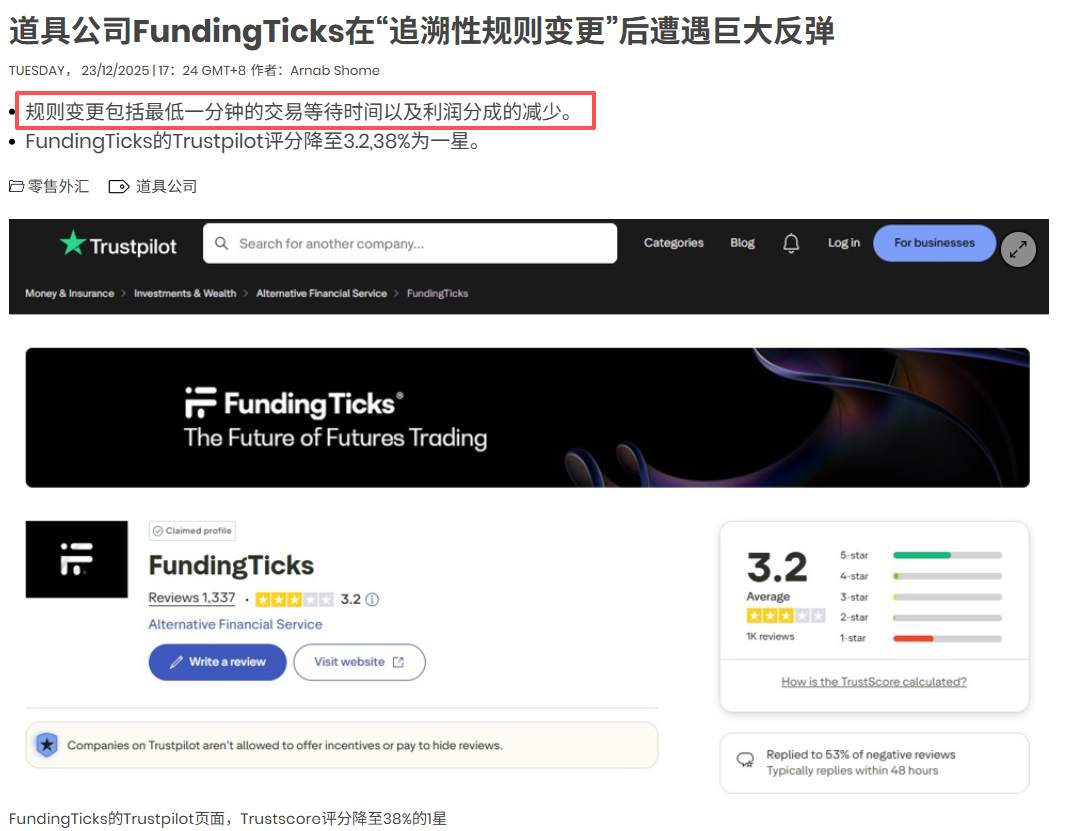Open the Reviews 1,337 link
Viewport: 1087px width, 831px height.
coord(190,599)
